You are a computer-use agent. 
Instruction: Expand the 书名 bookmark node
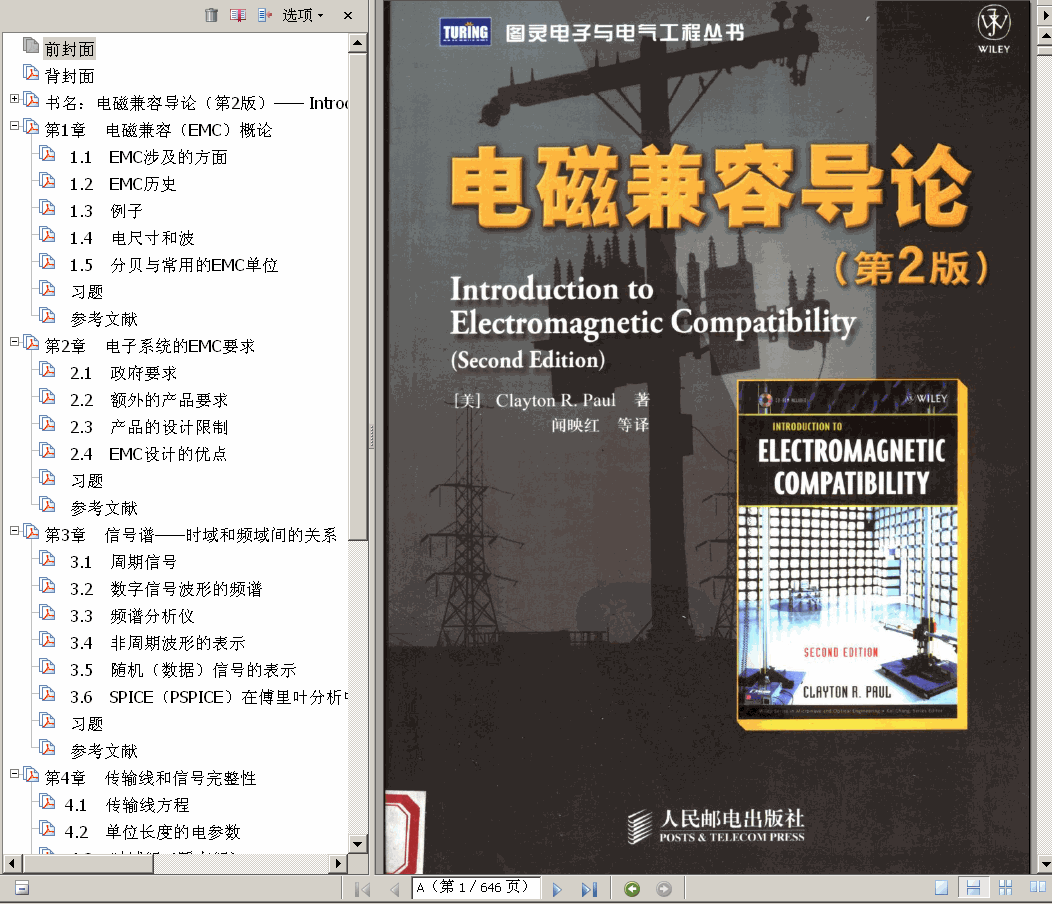point(14,100)
